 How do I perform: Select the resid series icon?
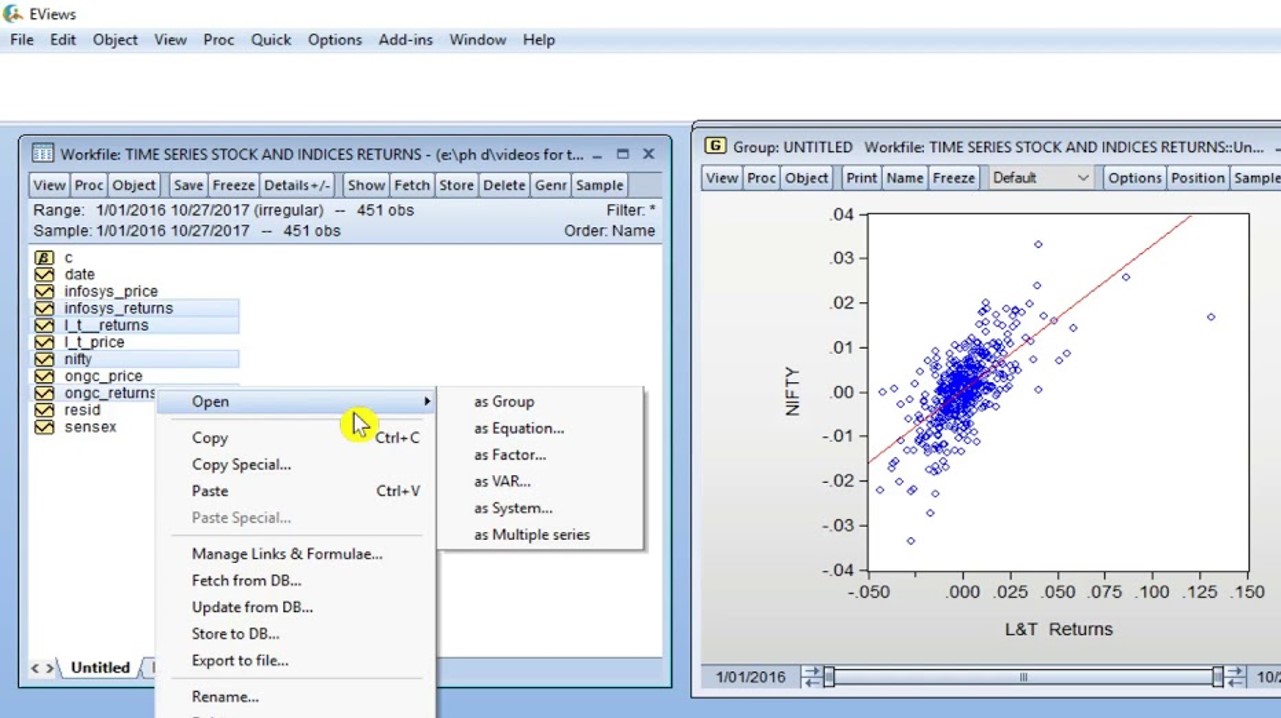[44, 411]
